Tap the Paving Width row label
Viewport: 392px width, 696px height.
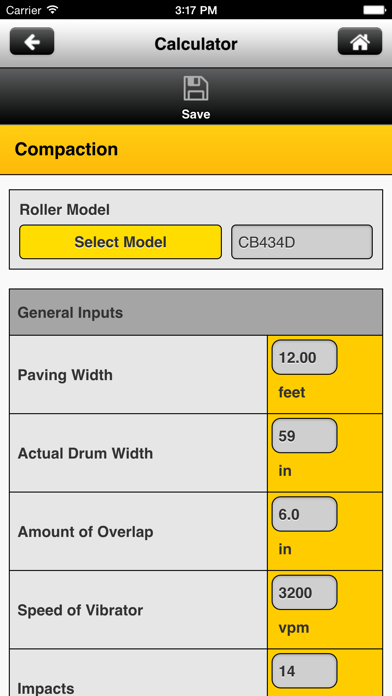(65, 375)
